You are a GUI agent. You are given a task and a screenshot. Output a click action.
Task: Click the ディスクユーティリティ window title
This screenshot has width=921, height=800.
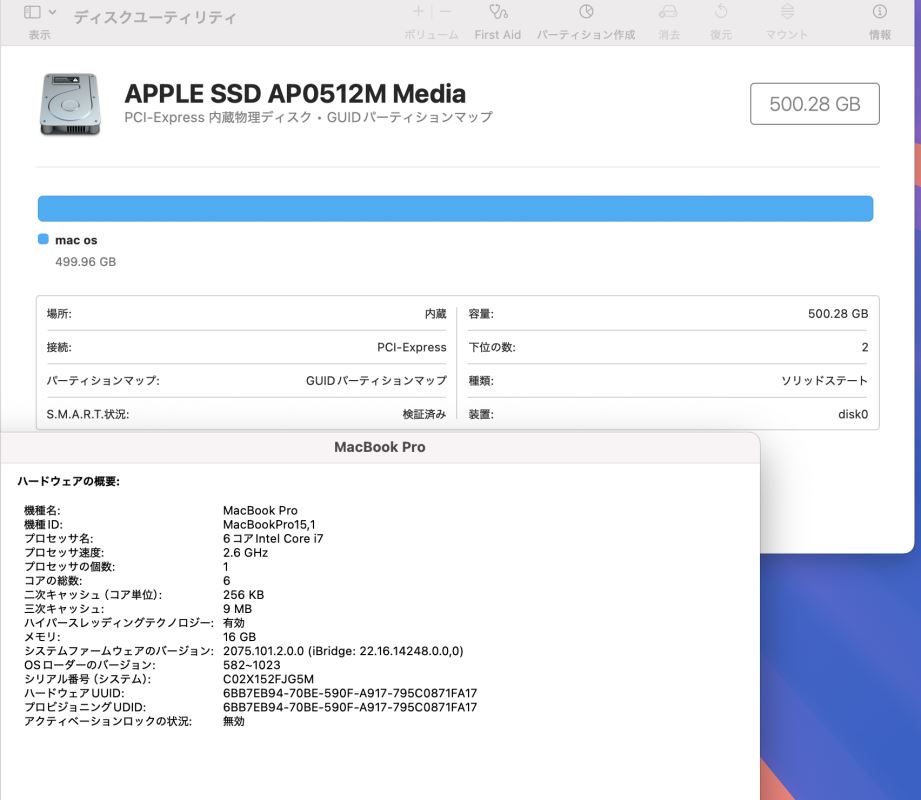155,17
